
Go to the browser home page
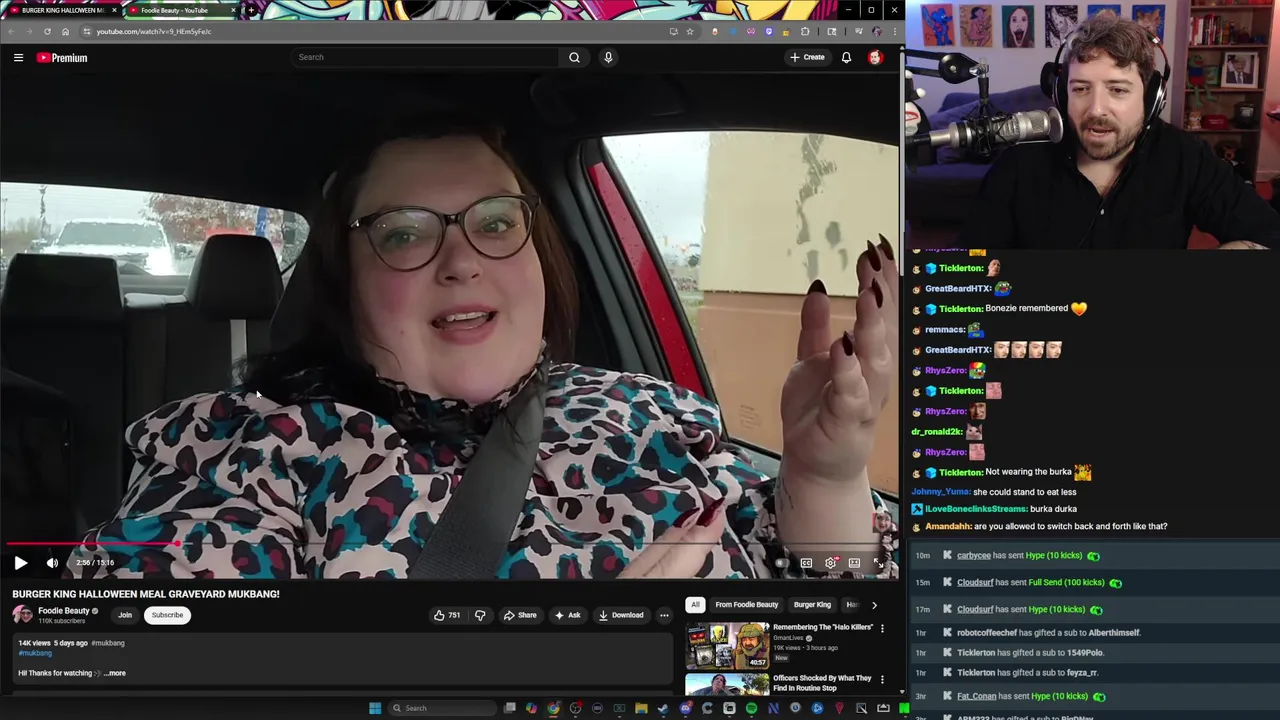click(65, 31)
